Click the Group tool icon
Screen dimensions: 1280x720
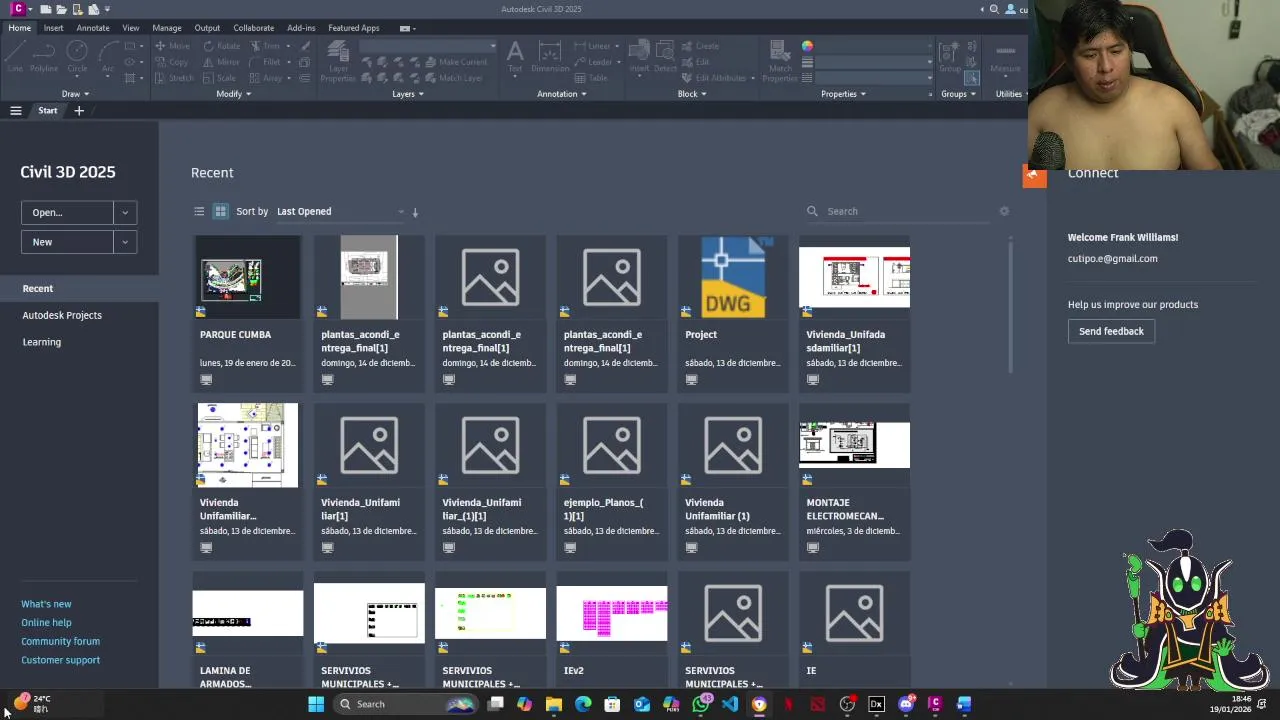949,57
